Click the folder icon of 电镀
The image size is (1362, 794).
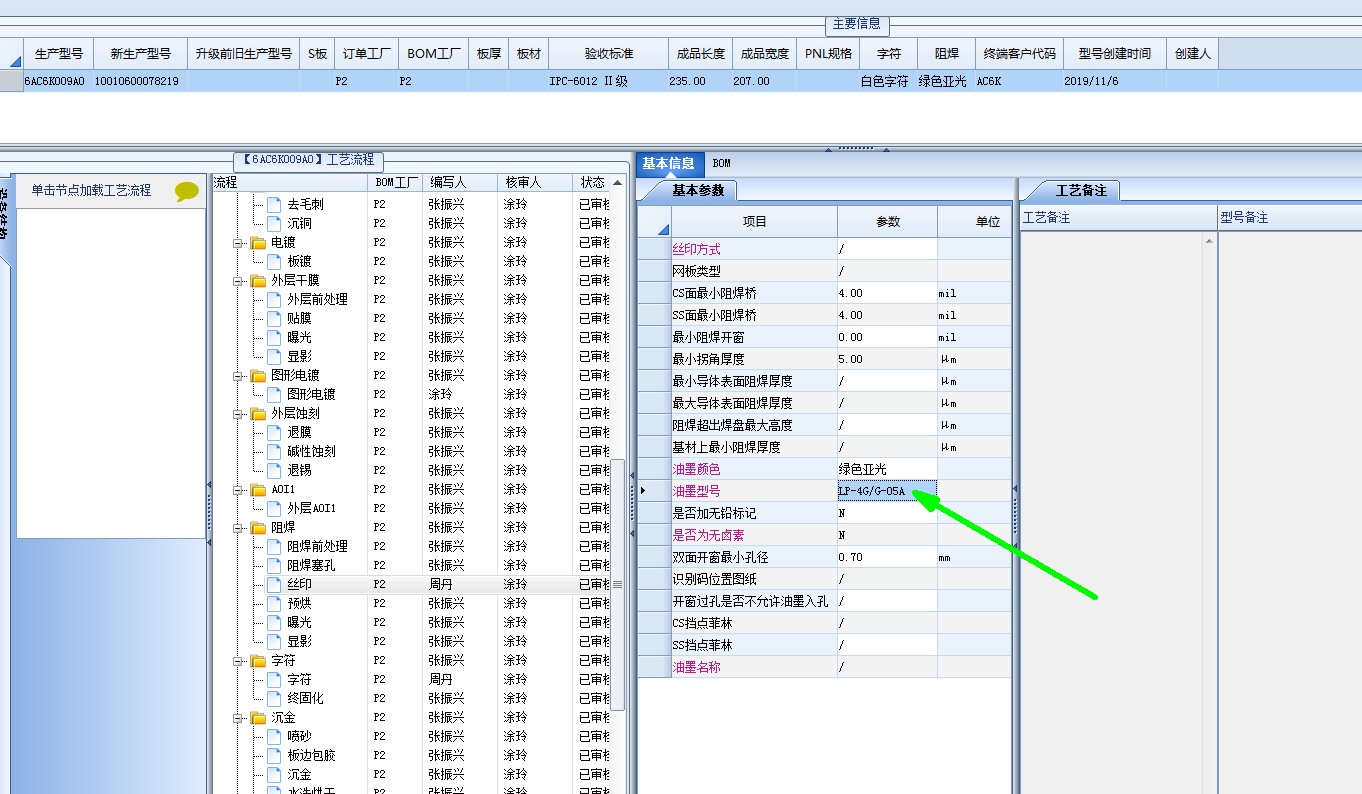coord(258,242)
